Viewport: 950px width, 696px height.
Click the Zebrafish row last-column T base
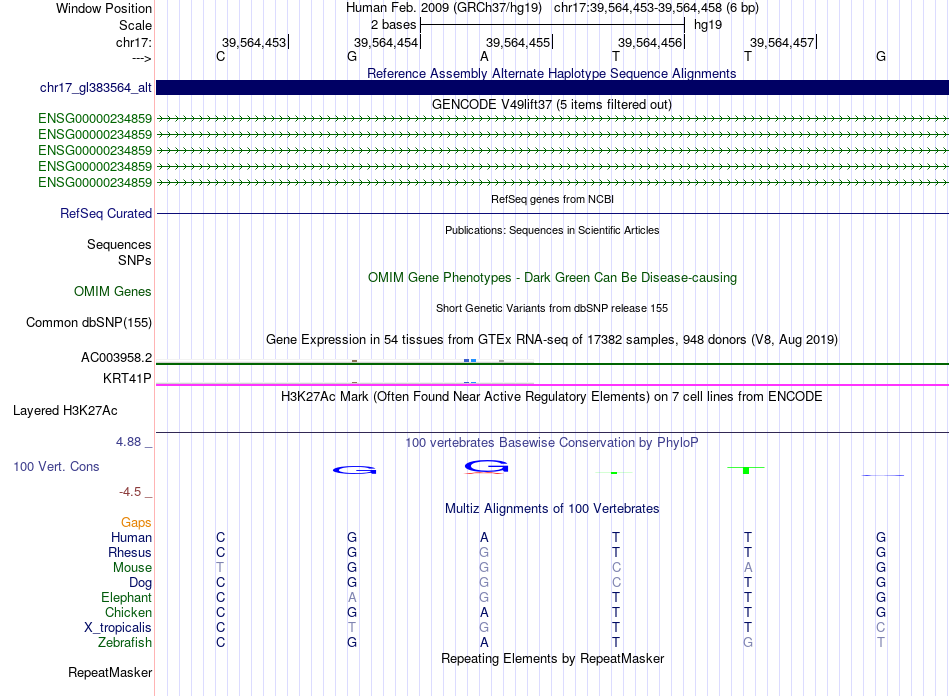coord(881,642)
